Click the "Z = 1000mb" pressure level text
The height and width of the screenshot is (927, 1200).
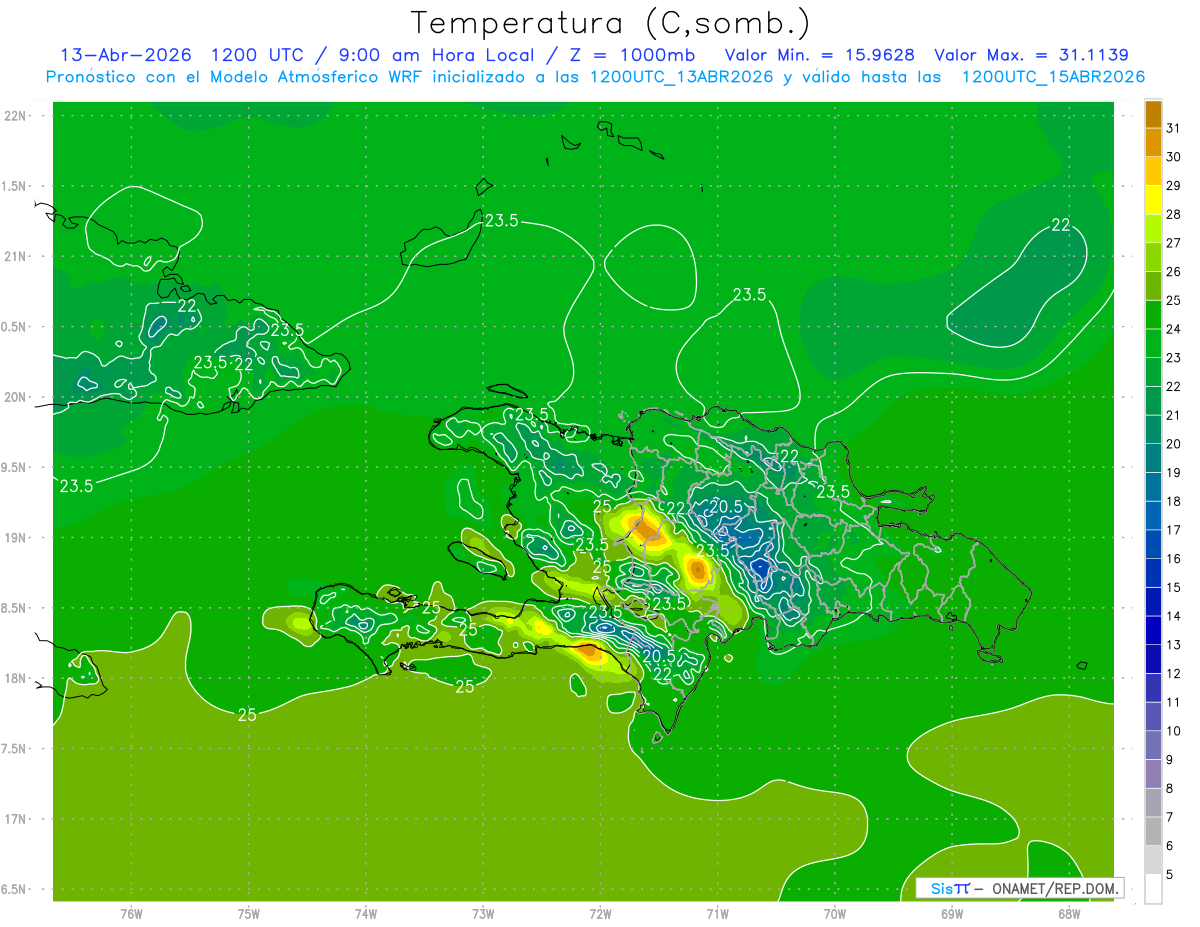(649, 55)
